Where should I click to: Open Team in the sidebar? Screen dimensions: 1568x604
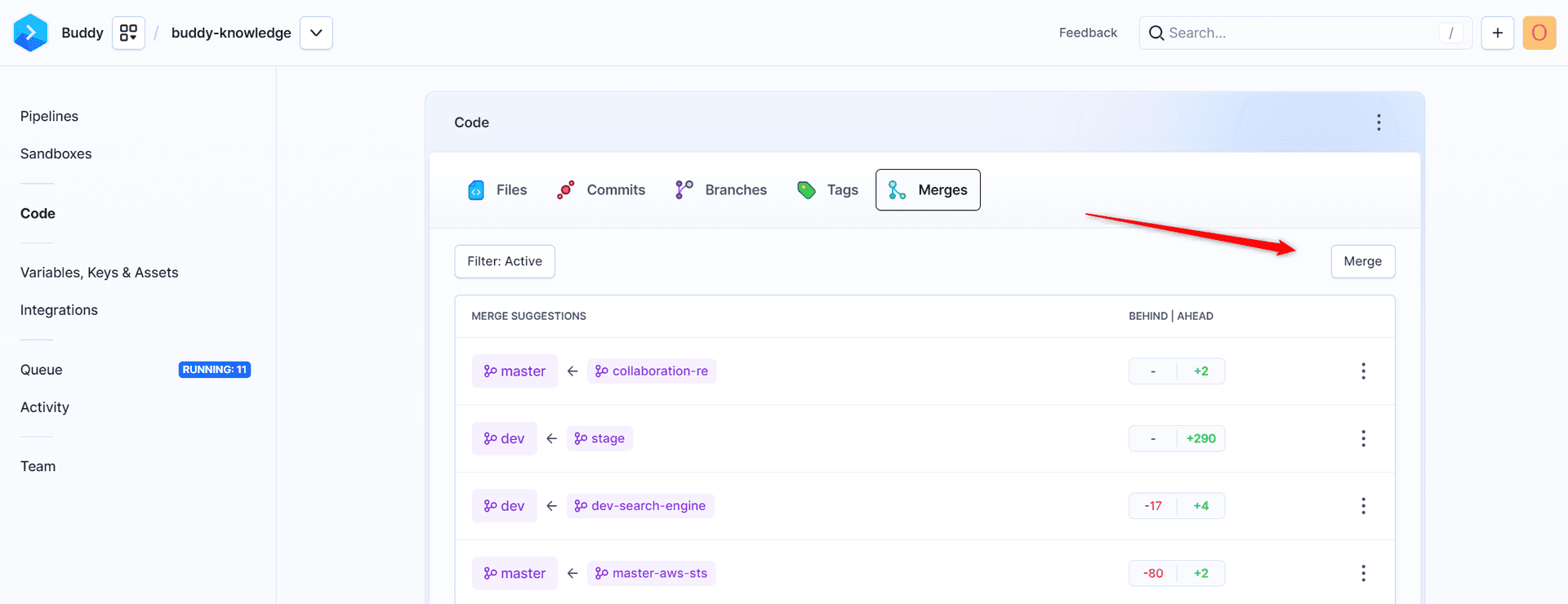38,466
